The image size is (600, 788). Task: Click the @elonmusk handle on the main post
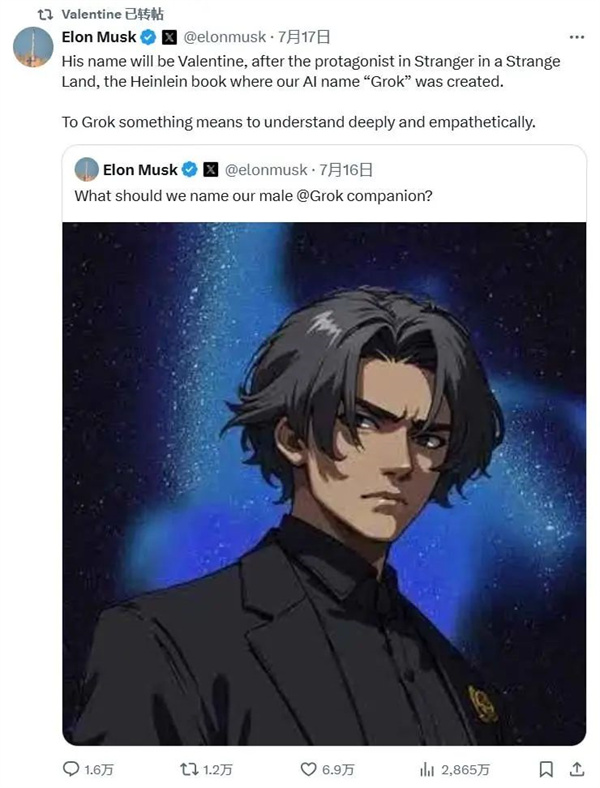[225, 37]
